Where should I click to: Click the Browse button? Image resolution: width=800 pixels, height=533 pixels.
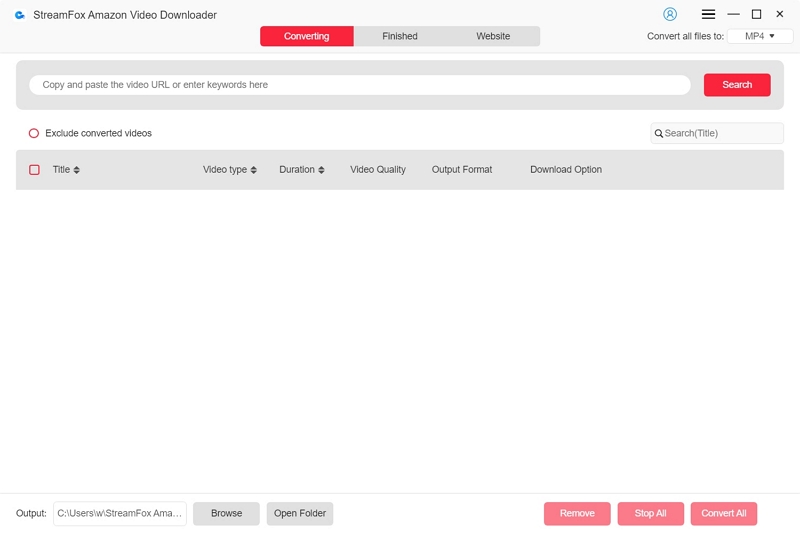tap(227, 514)
